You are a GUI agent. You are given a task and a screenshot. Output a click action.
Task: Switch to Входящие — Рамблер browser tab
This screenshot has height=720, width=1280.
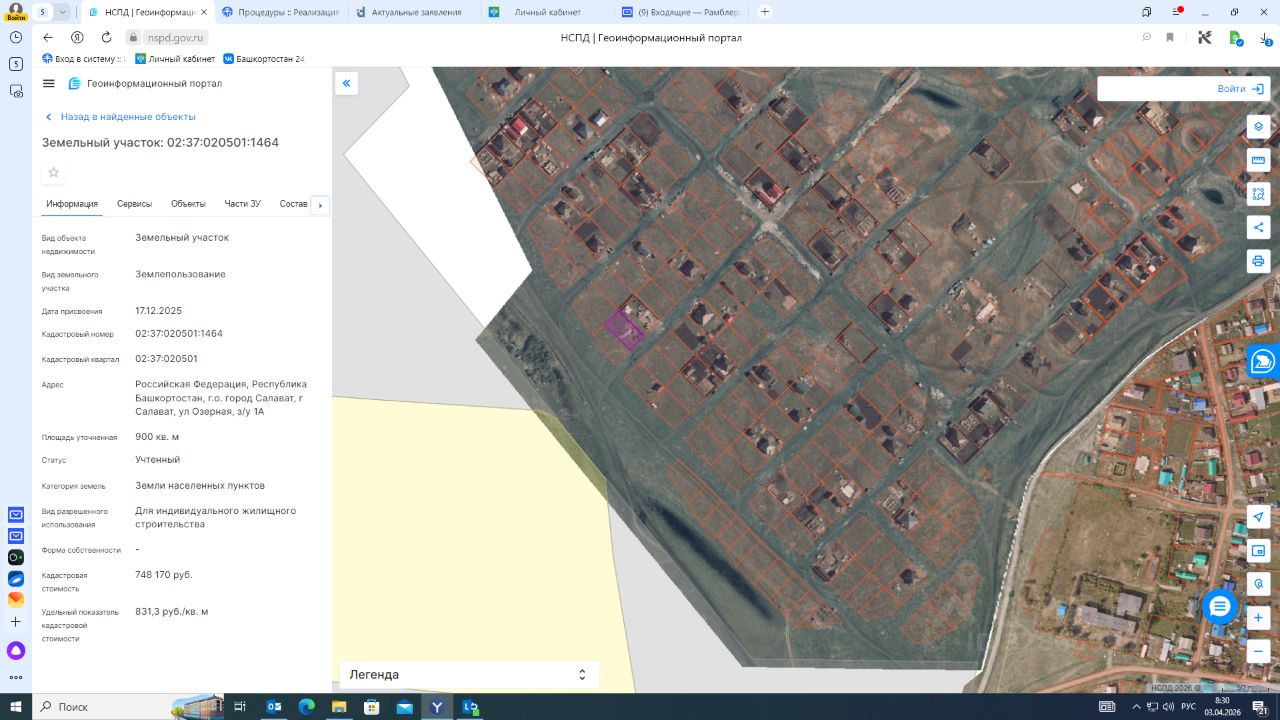click(681, 12)
